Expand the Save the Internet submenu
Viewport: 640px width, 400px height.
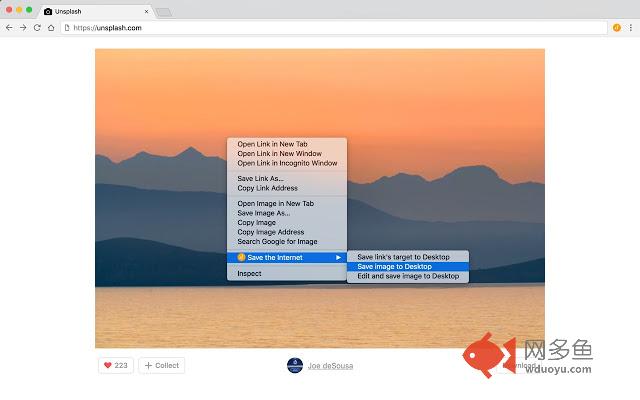coord(287,258)
